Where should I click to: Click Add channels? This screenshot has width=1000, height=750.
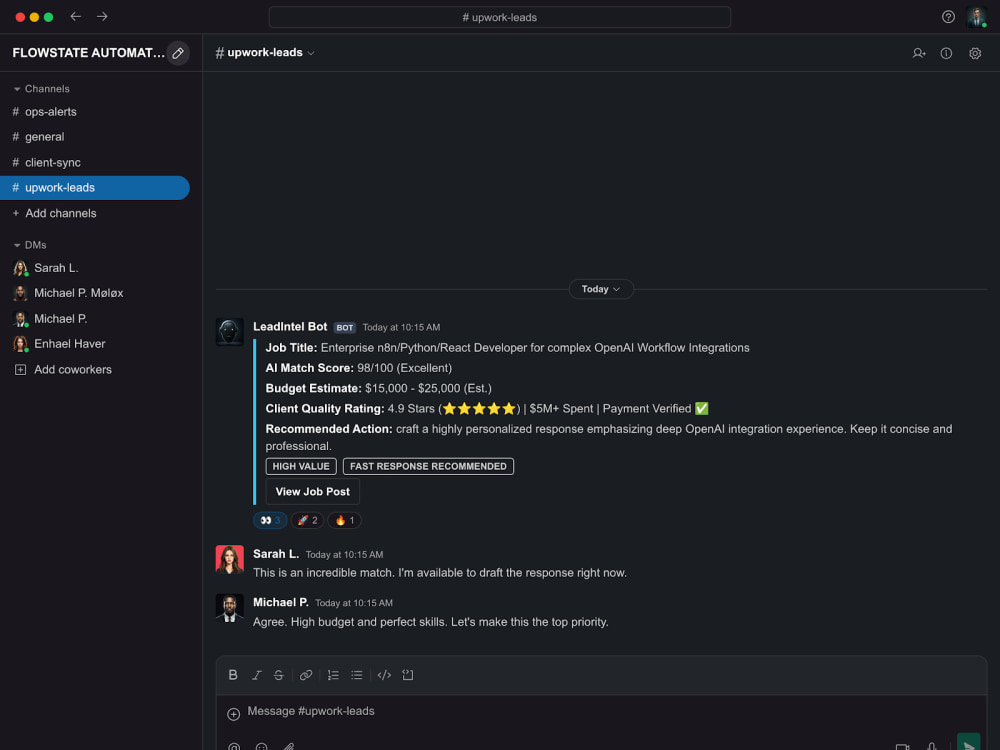point(55,214)
